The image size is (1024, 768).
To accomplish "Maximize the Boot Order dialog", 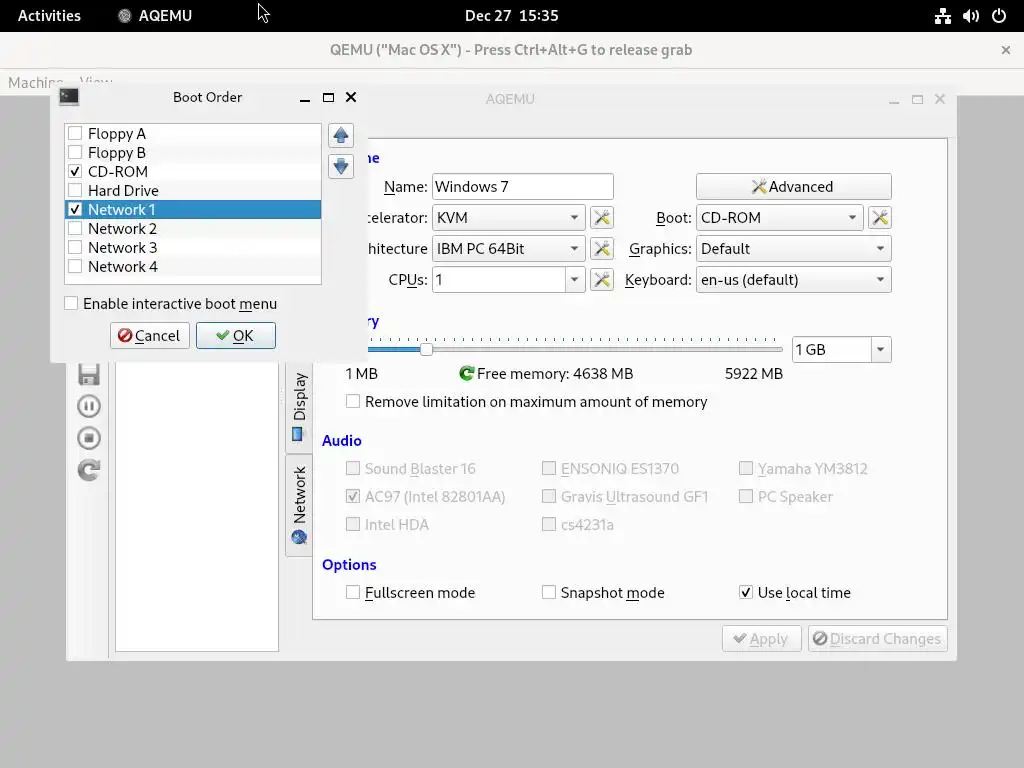I will point(328,97).
